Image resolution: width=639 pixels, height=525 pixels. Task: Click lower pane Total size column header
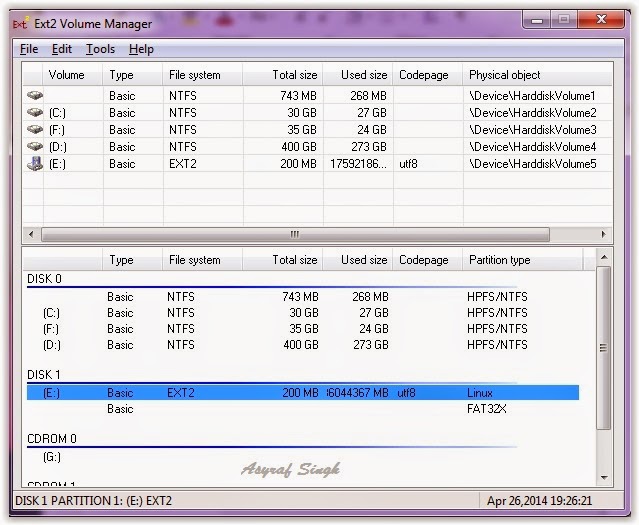pos(282,260)
